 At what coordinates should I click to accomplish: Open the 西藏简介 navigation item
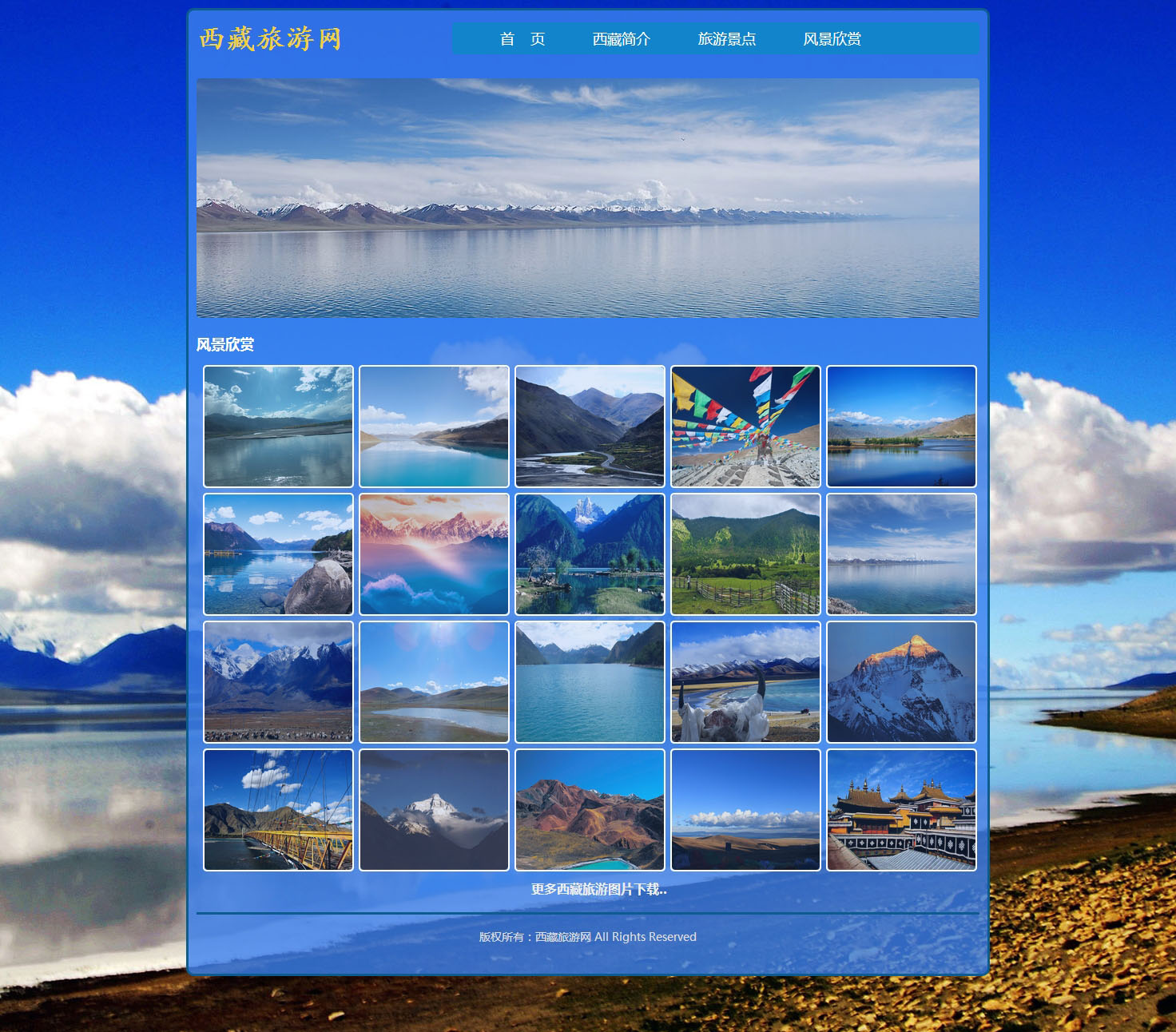tap(622, 39)
